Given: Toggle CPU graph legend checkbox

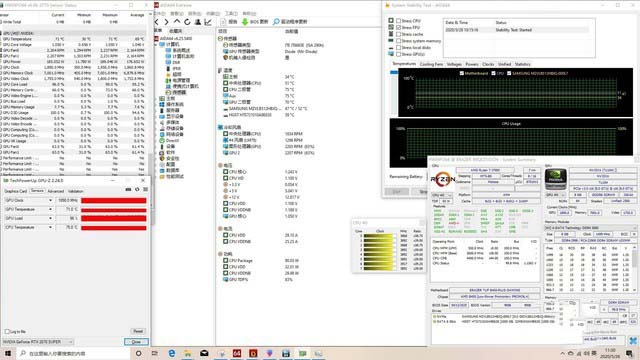Looking at the screenshot, I should point(493,73).
